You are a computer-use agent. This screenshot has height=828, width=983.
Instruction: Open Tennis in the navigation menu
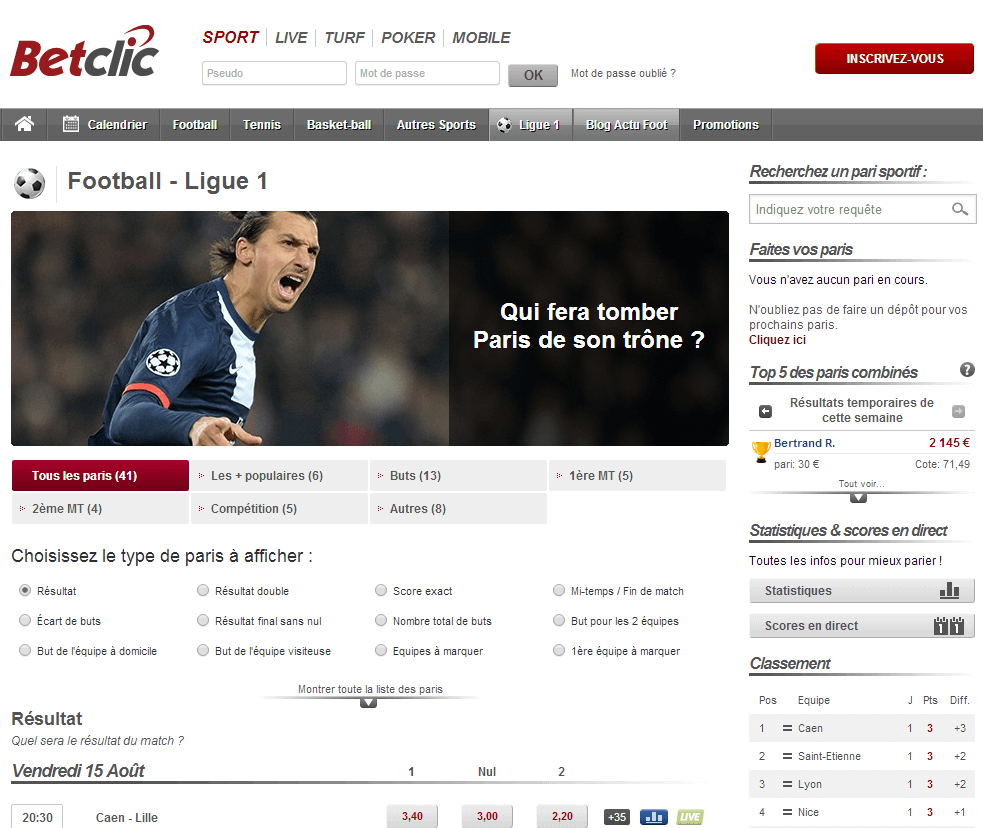(x=261, y=125)
